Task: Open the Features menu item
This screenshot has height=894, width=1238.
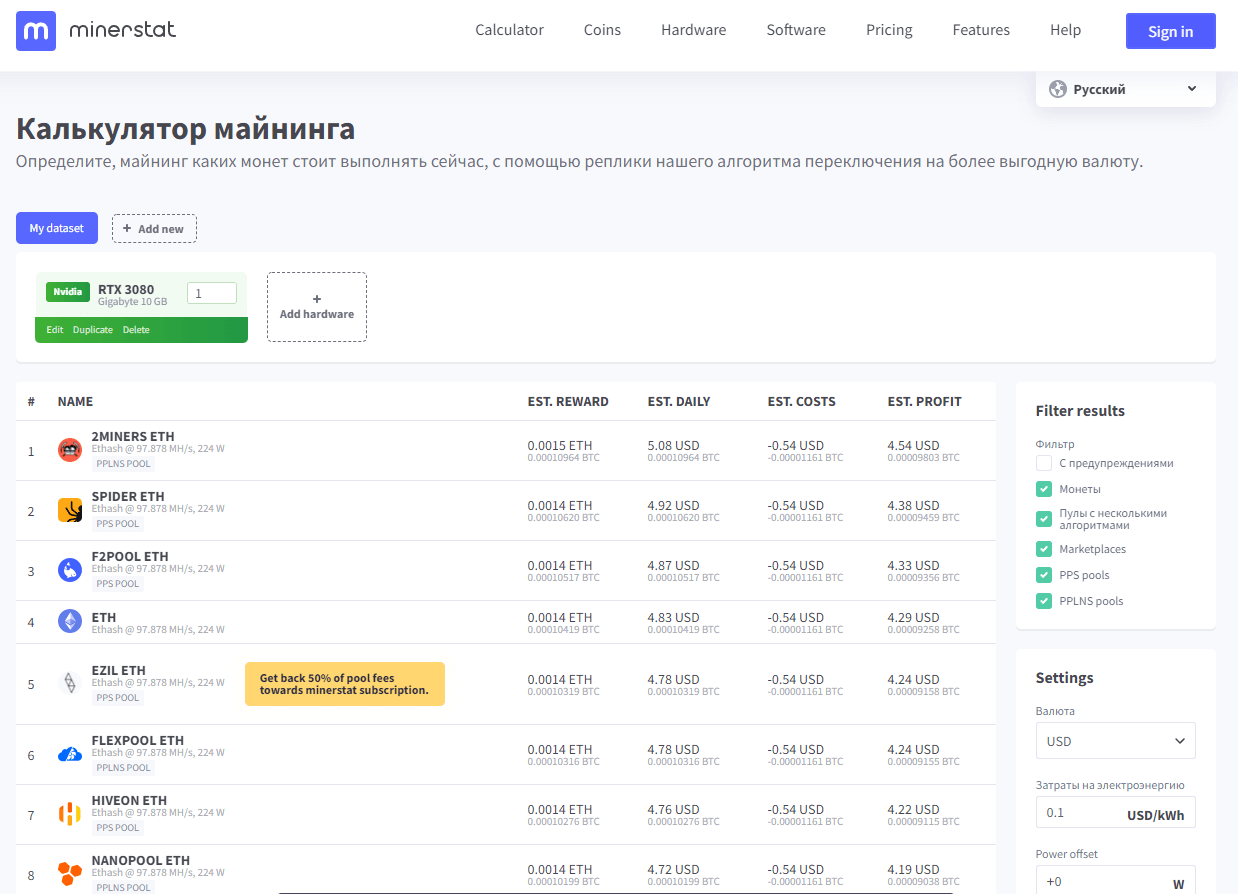Action: click(981, 30)
